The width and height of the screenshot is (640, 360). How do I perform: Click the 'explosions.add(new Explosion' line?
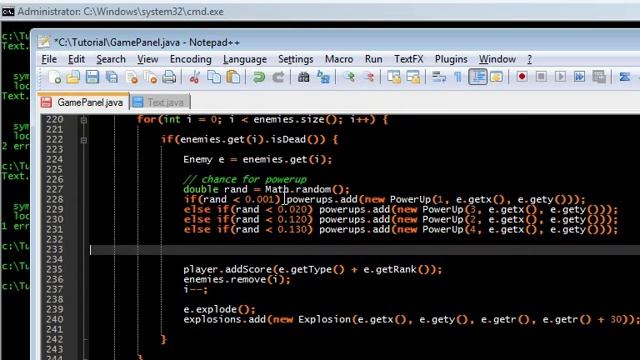(411, 320)
